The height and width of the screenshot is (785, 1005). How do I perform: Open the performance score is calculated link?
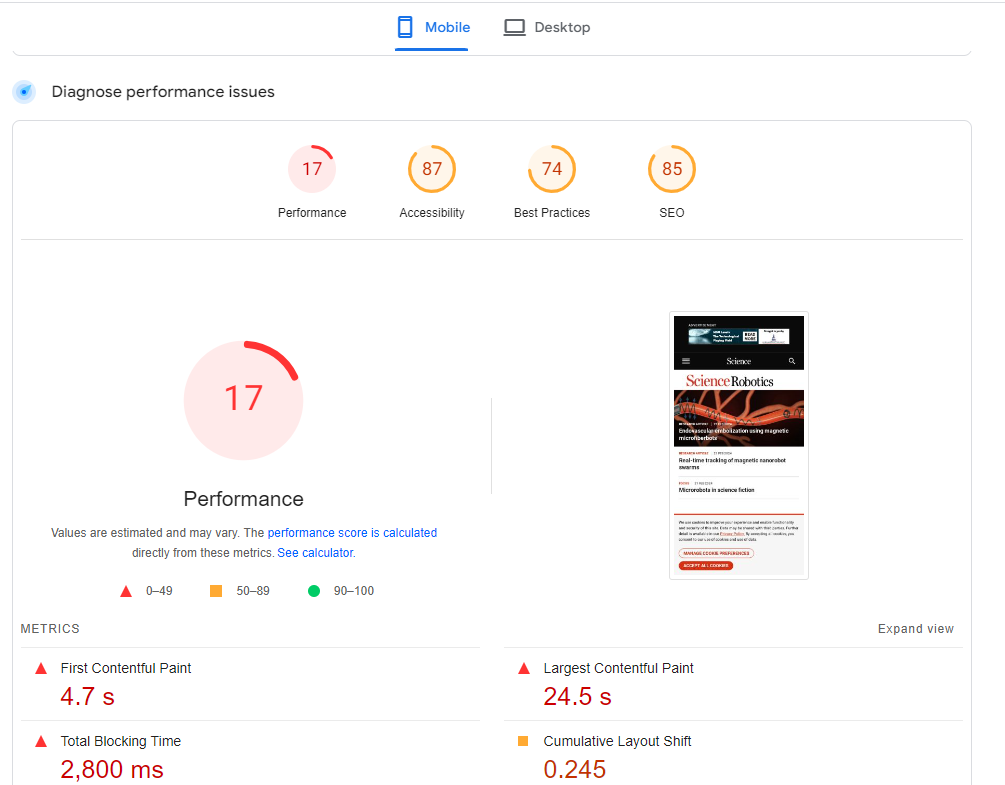[351, 532]
